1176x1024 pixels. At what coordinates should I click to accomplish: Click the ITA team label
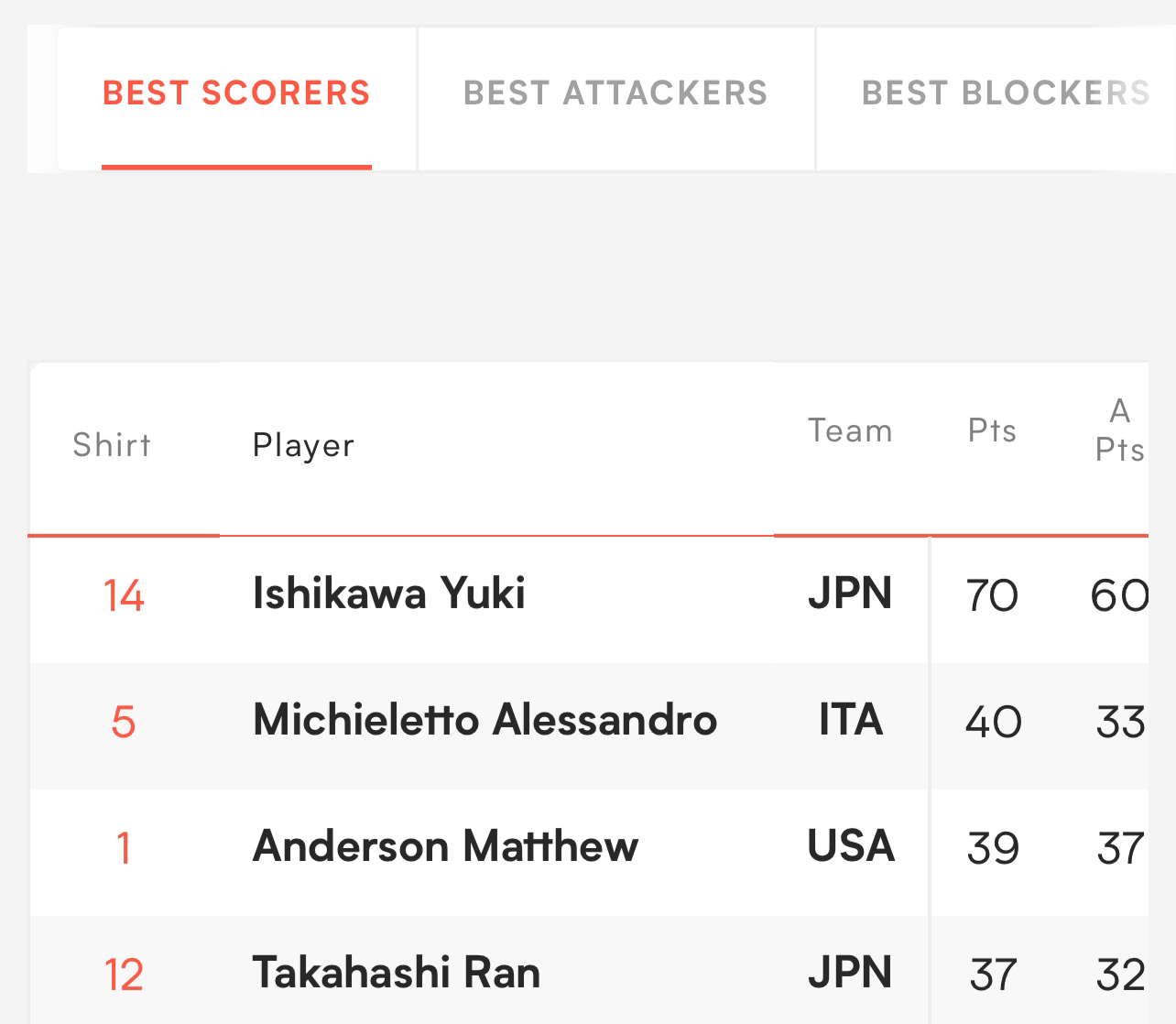click(x=851, y=720)
